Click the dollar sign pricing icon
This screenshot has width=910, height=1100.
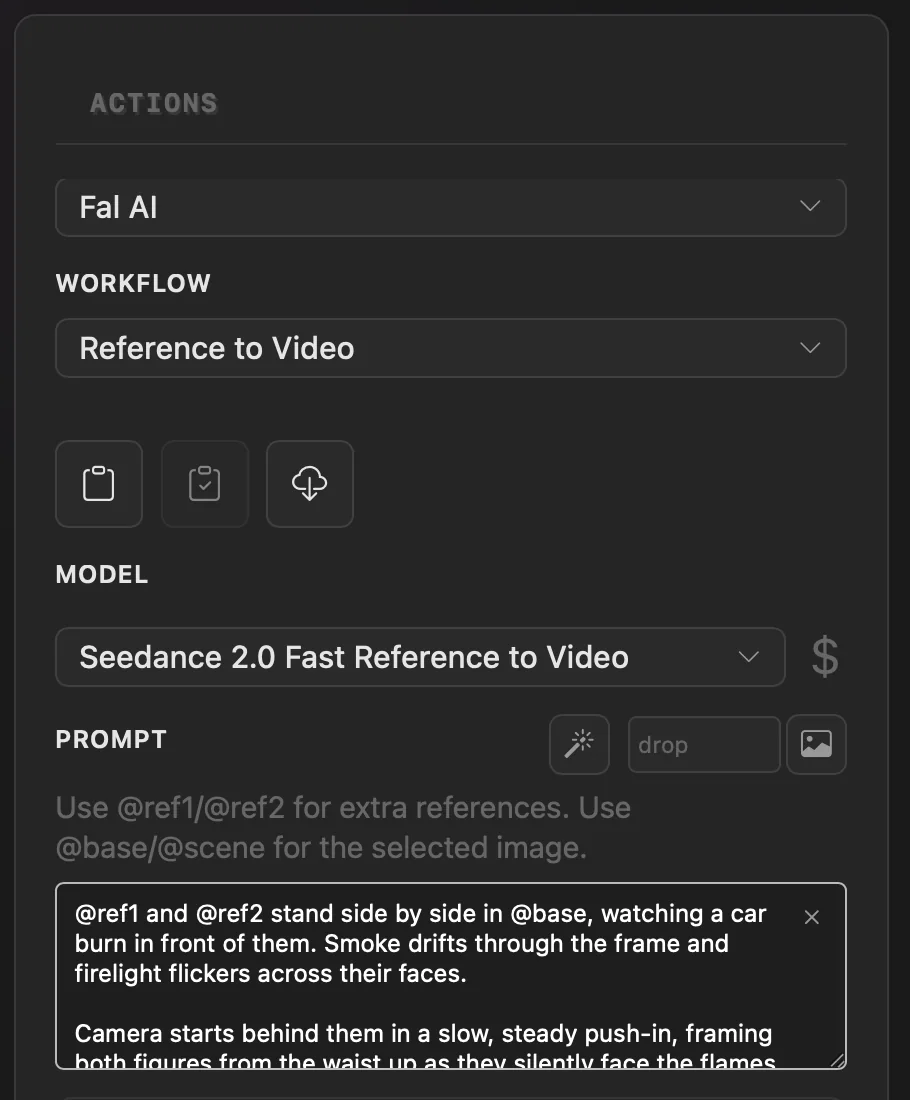[x=824, y=657]
